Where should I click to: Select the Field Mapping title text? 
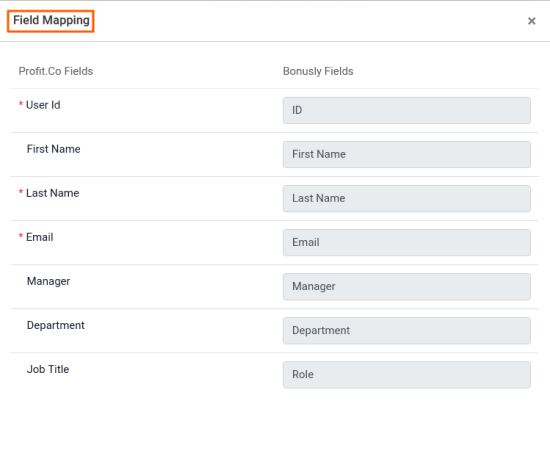51,20
